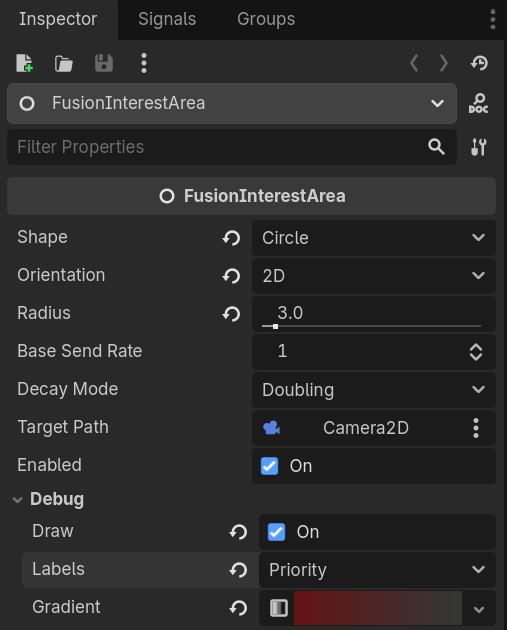This screenshot has width=507, height=630.
Task: Click the Radius value field 3.0
Action: pyautogui.click(x=374, y=313)
